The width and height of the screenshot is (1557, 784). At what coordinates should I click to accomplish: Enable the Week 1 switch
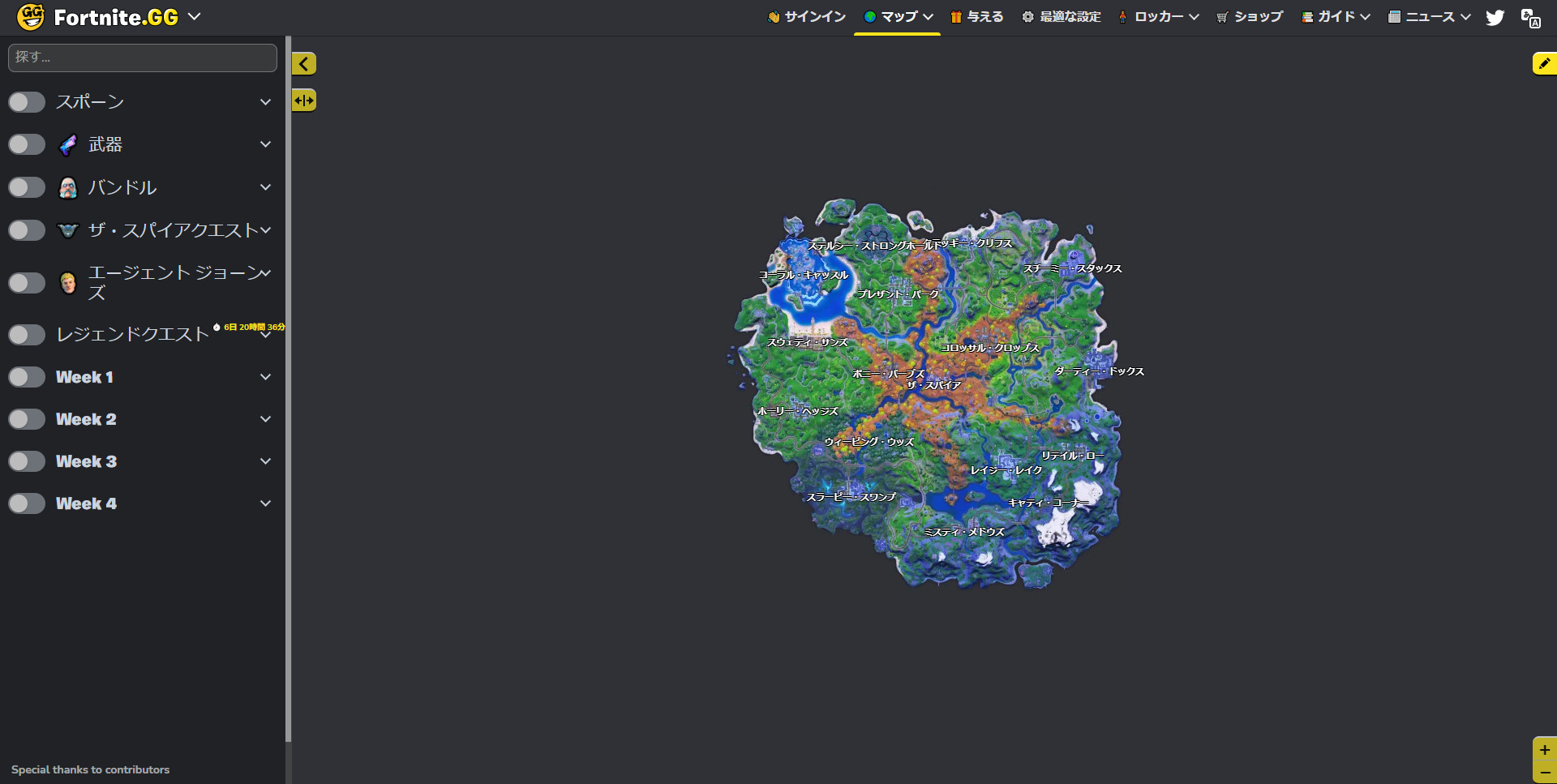27,377
